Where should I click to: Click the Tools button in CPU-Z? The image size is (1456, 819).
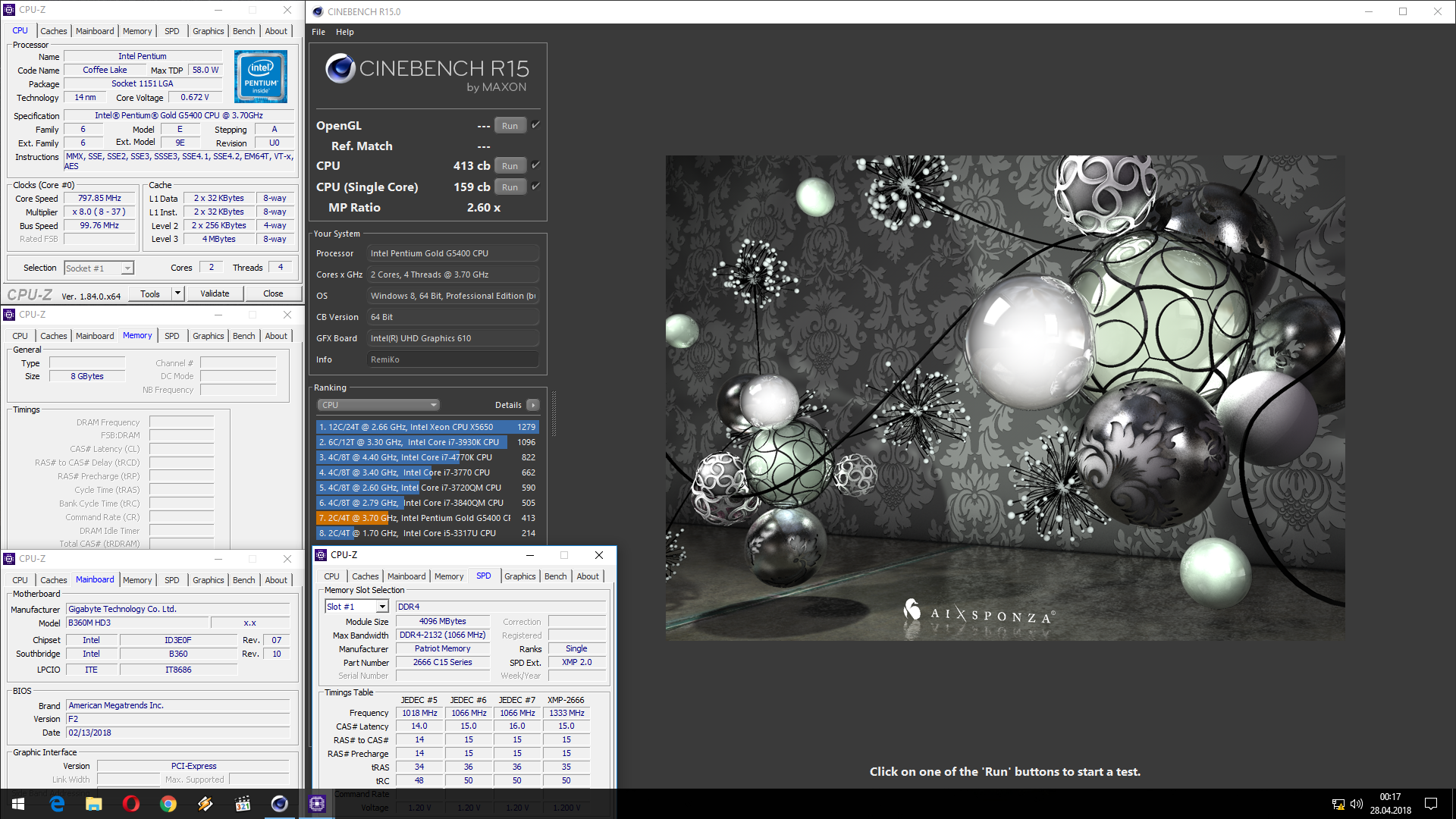point(150,293)
